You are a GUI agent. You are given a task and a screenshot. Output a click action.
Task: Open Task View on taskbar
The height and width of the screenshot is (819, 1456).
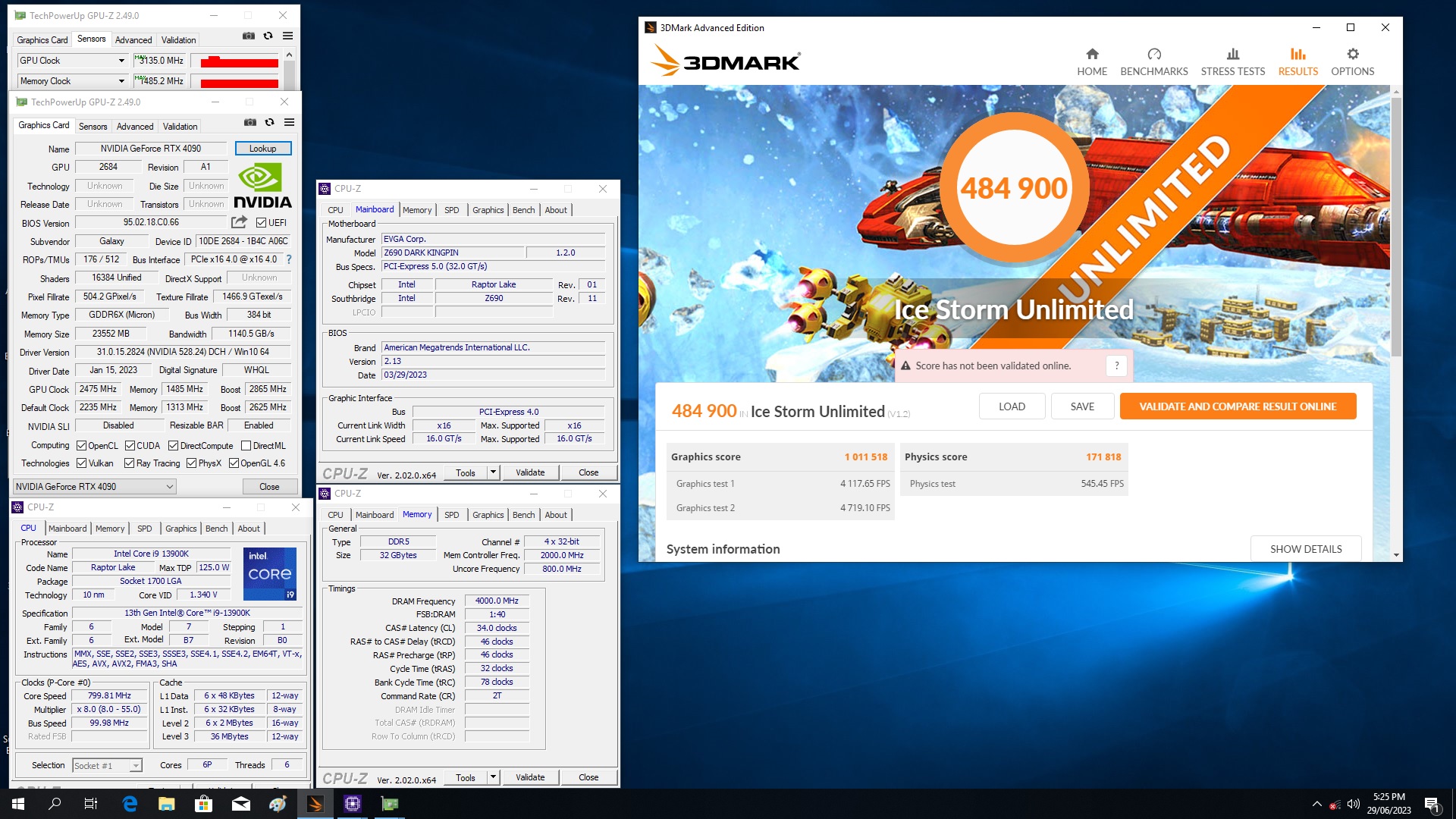click(x=91, y=804)
